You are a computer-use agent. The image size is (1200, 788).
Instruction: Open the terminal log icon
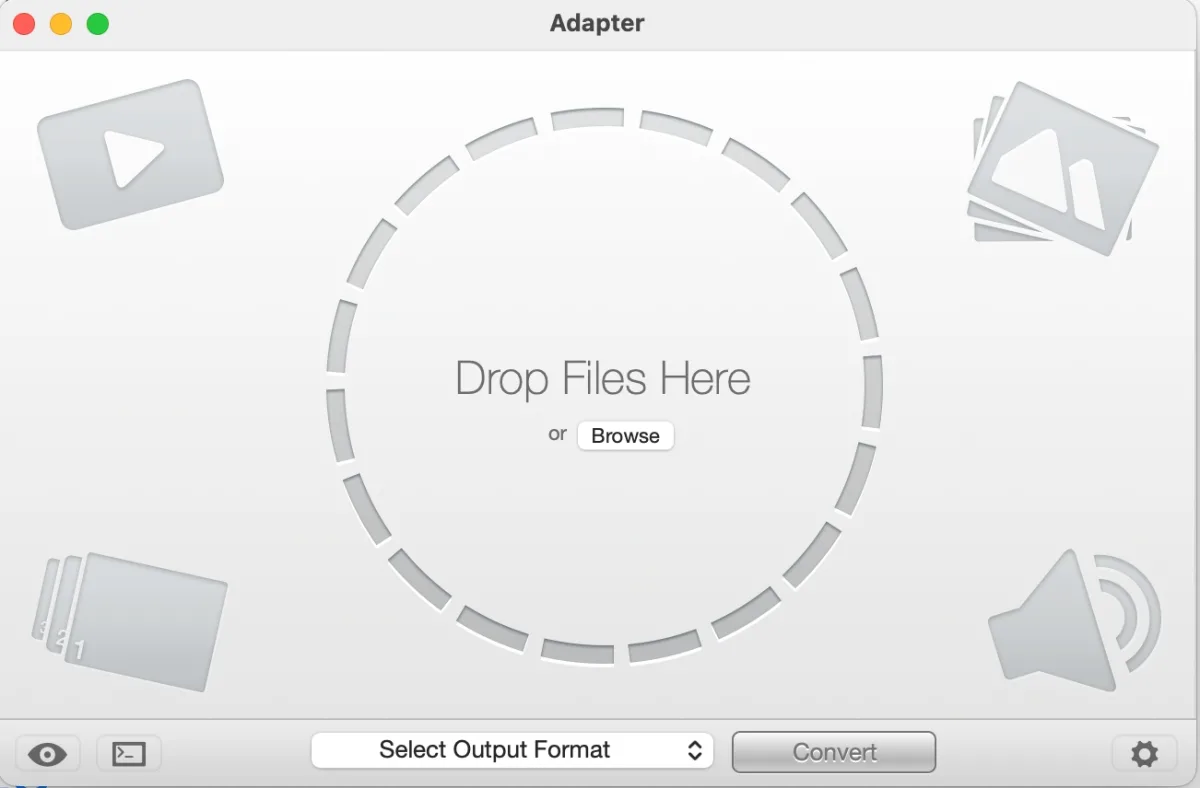(129, 754)
